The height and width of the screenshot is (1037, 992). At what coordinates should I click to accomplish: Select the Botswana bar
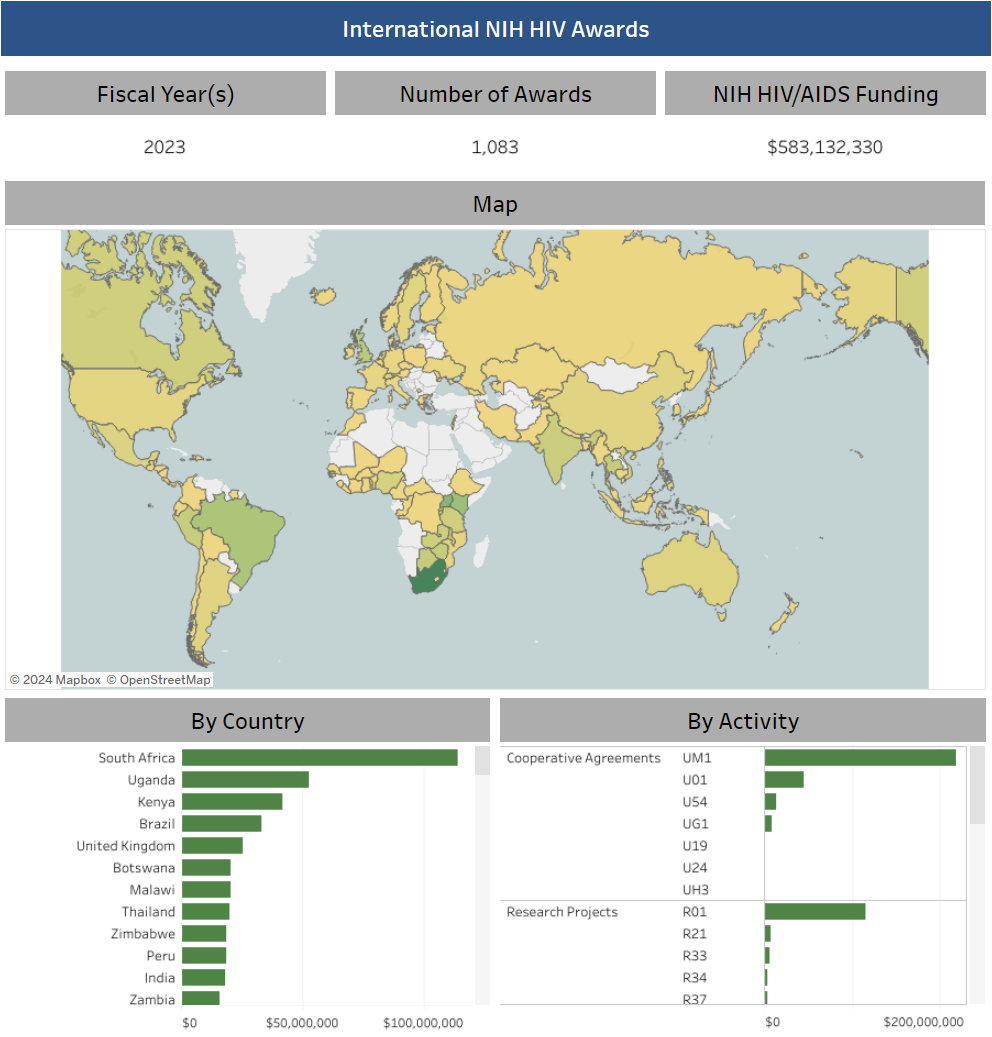click(x=206, y=868)
